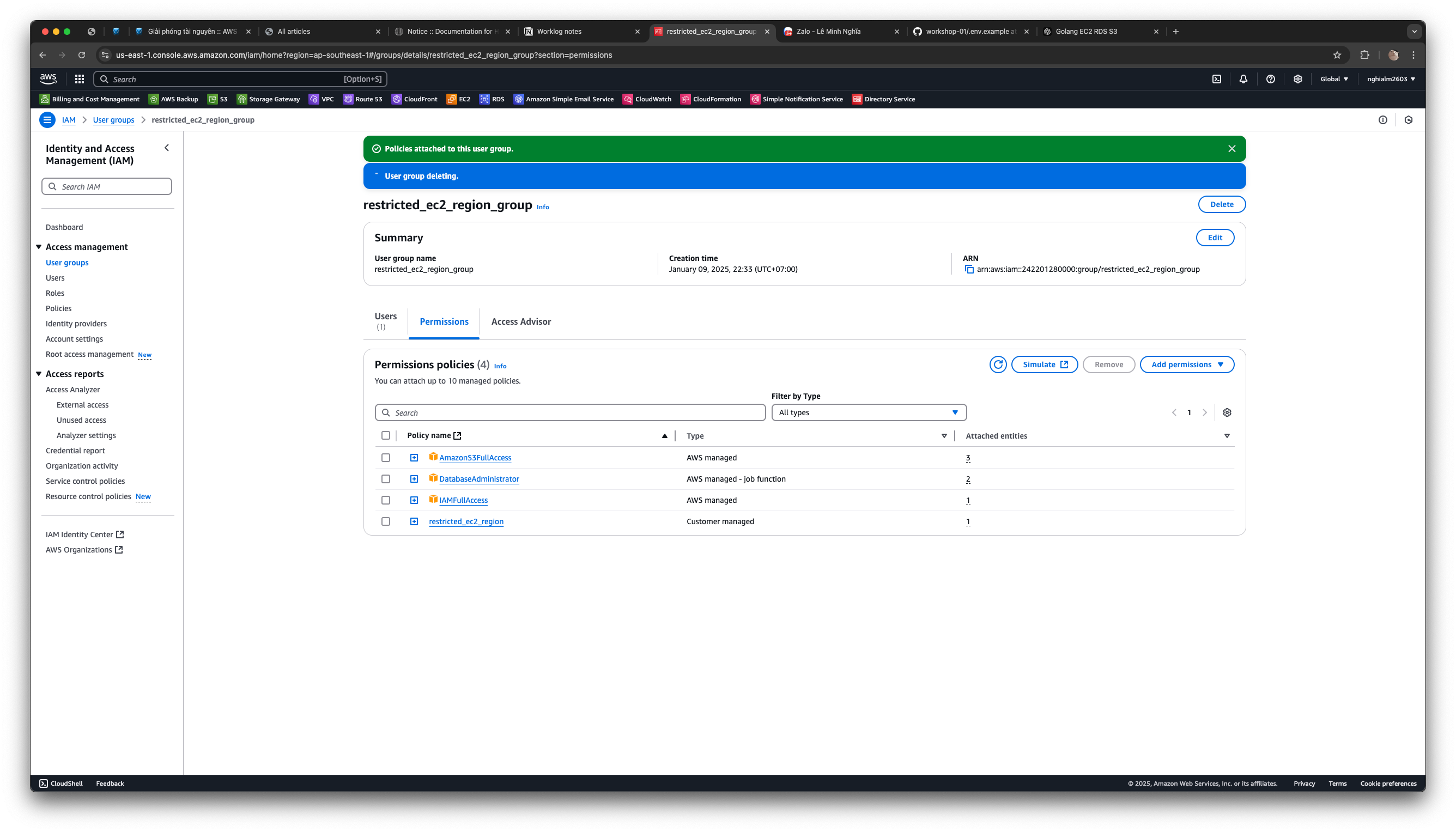Check the IAMFullAccess policy row
Viewport: 1456px width, 832px height.
coord(386,500)
